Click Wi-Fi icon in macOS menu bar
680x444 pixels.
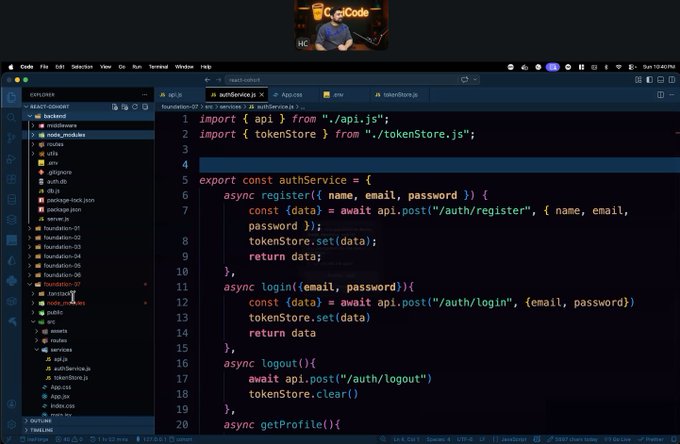(618, 67)
